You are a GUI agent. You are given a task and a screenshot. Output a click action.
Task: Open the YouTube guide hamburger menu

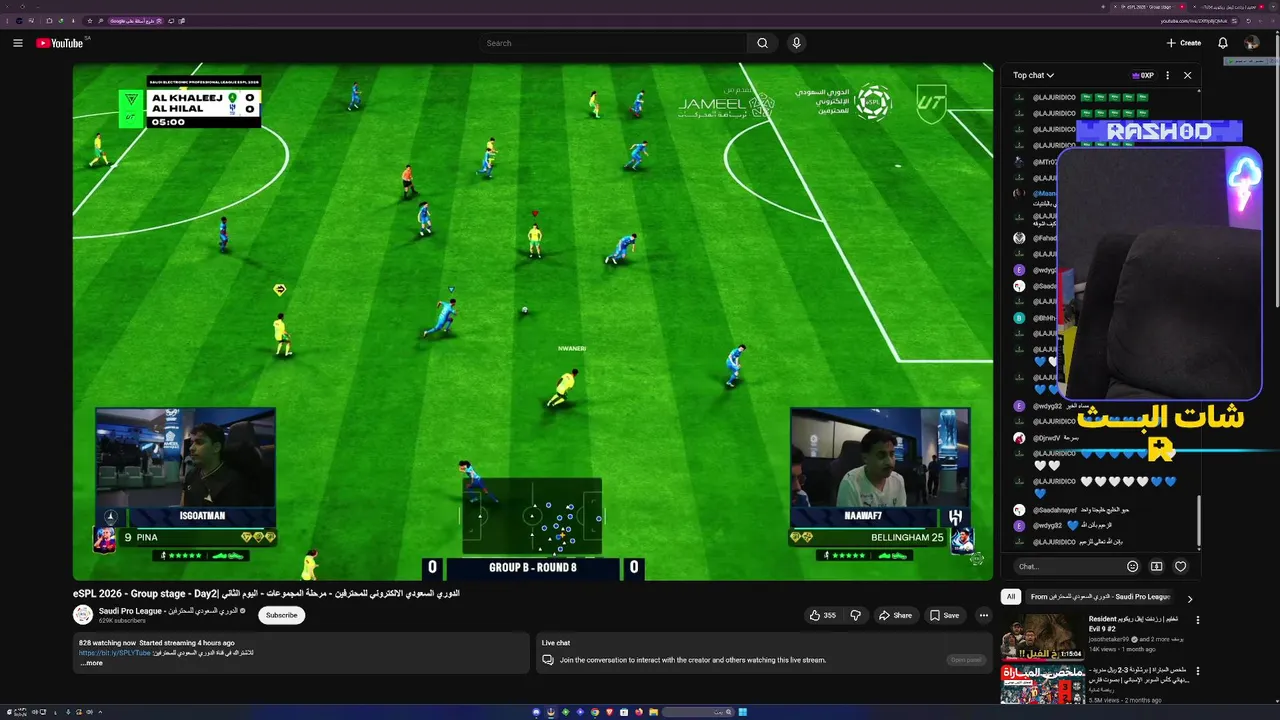click(17, 43)
